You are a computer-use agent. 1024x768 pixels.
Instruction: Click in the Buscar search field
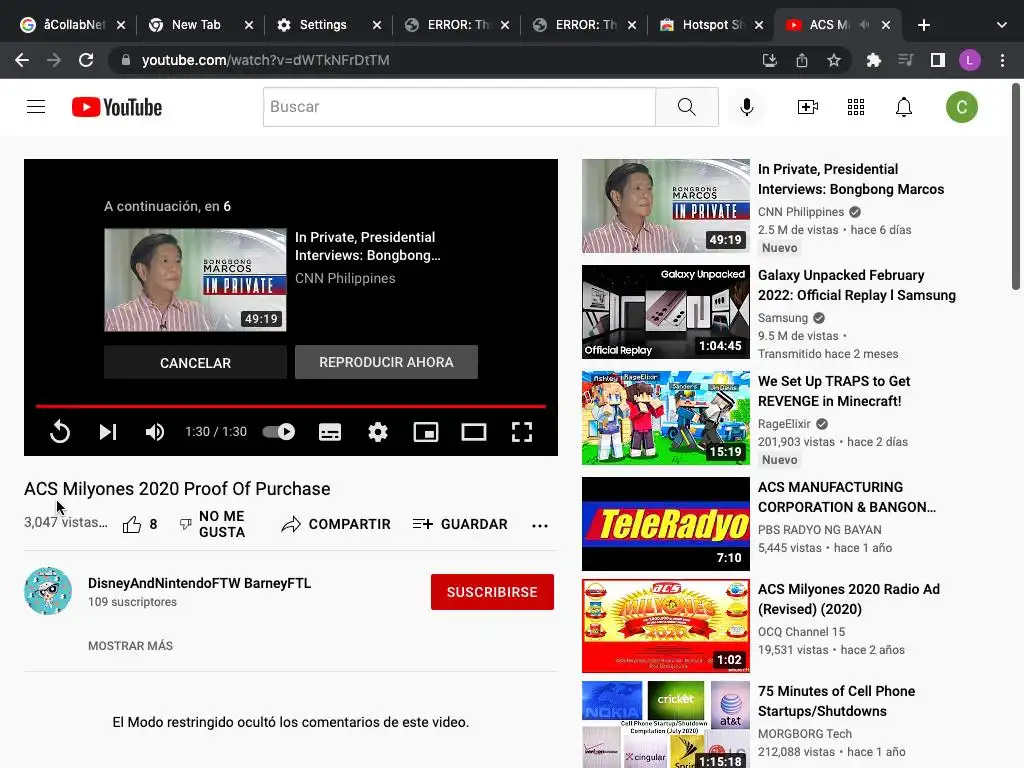[459, 106]
